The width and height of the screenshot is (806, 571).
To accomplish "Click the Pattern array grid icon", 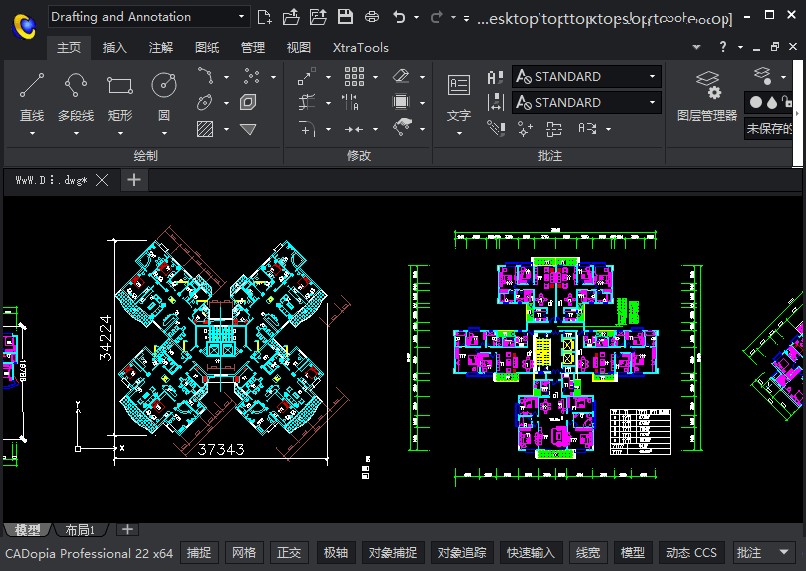I will [354, 76].
